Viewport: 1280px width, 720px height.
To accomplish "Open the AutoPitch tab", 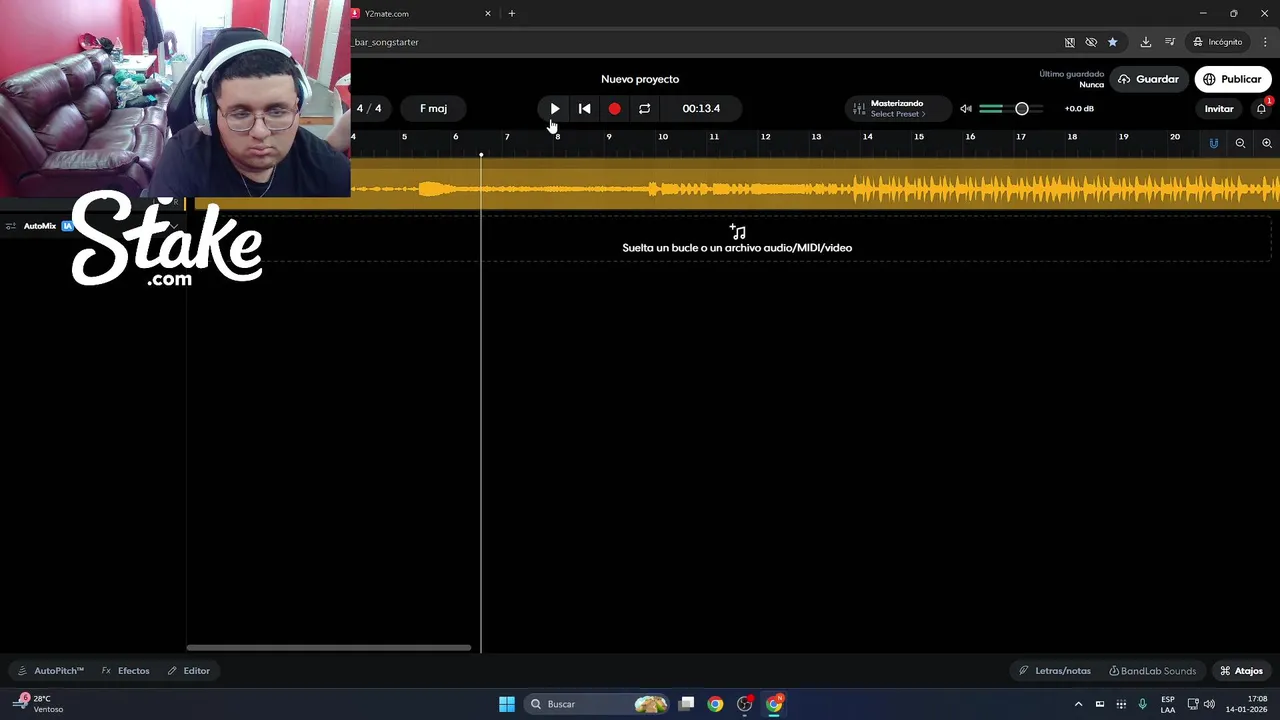I will tap(51, 671).
